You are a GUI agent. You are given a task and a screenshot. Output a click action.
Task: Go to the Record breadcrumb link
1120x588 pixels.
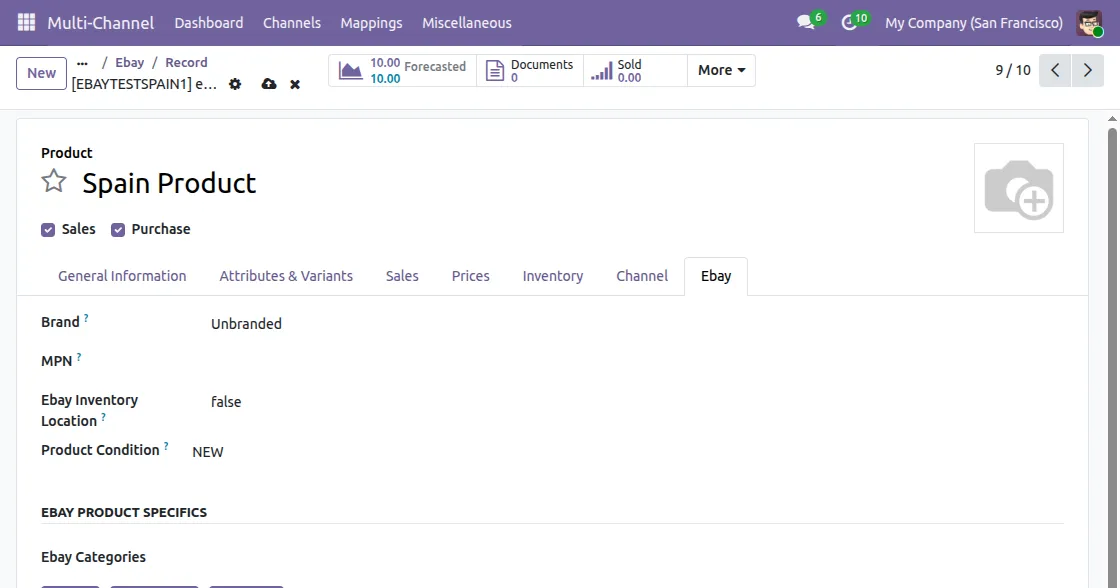[186, 63]
